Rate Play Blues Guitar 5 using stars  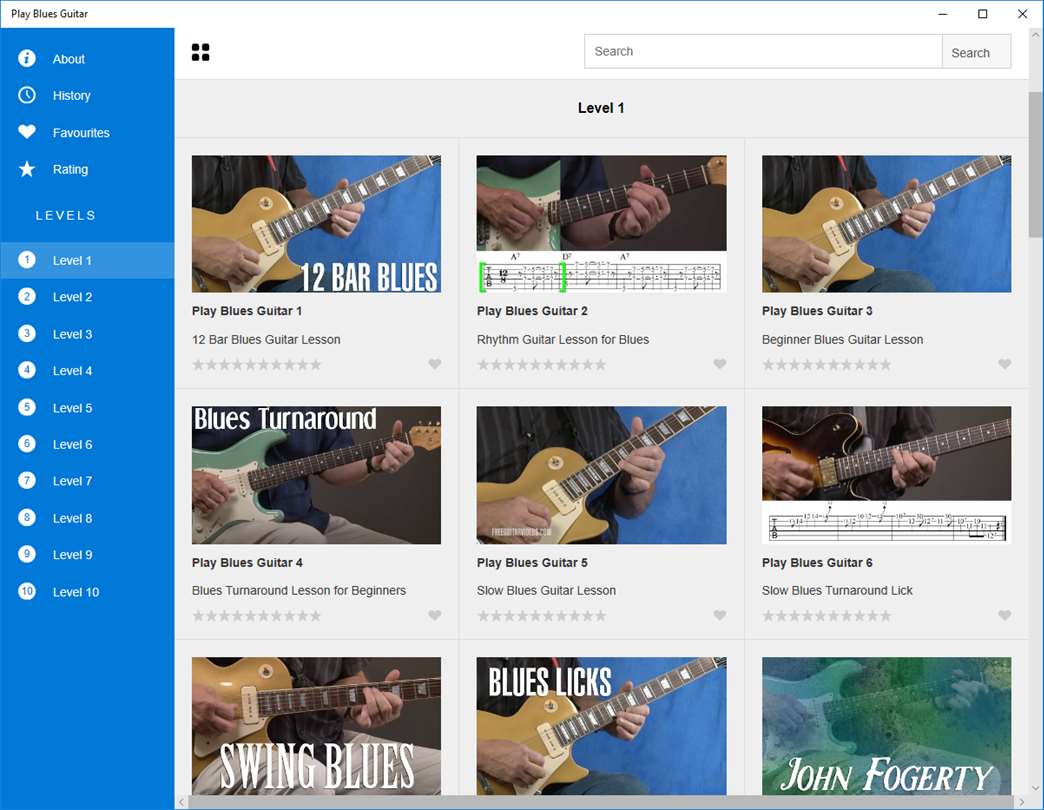point(541,616)
